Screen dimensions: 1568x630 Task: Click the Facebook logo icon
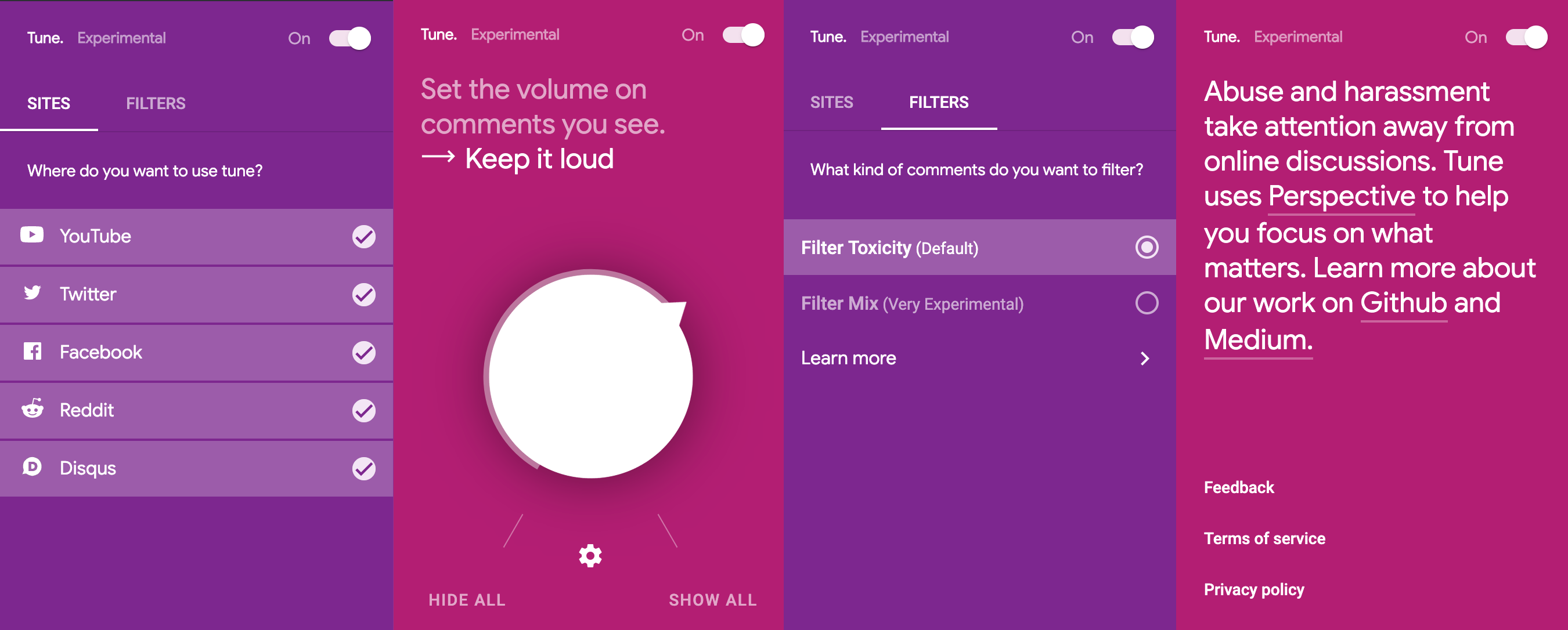tap(33, 351)
